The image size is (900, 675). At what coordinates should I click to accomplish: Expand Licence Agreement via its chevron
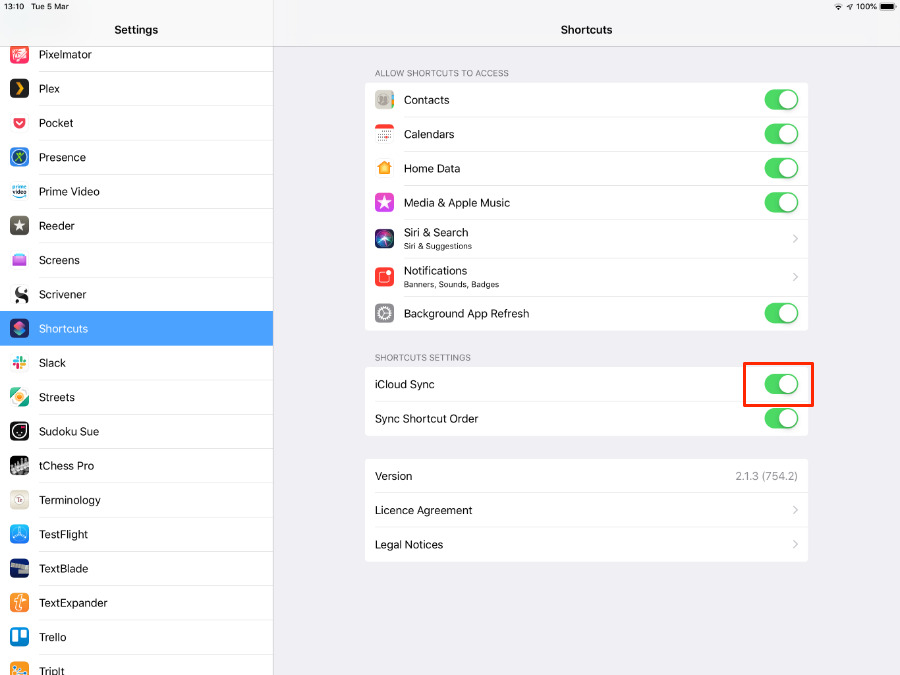pyautogui.click(x=795, y=510)
